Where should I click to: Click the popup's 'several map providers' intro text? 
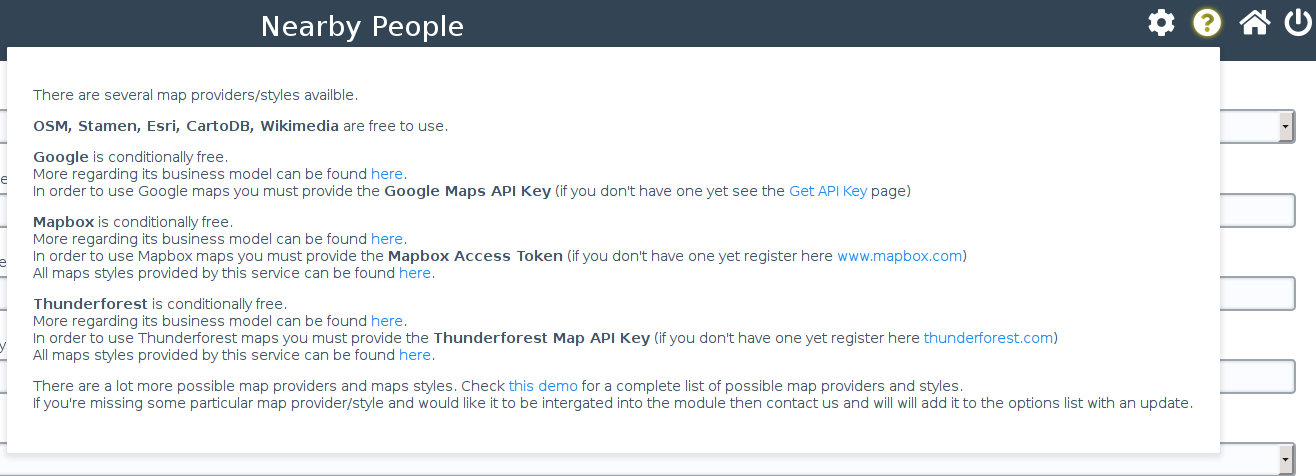[195, 95]
